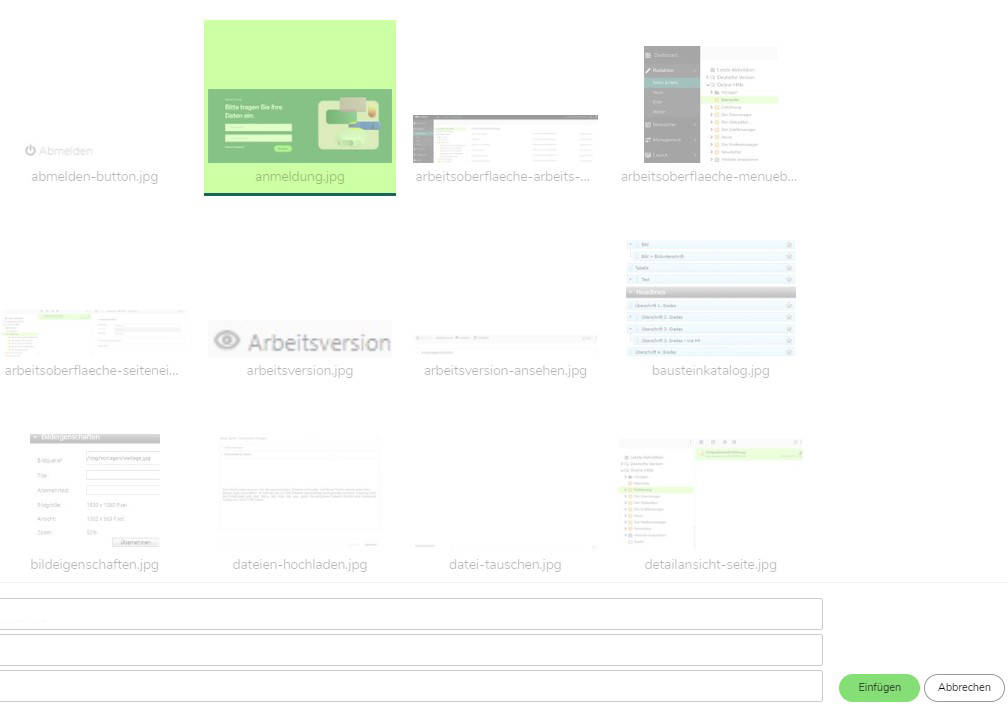Click the arbeitsversion.jpg file name

coord(300,371)
